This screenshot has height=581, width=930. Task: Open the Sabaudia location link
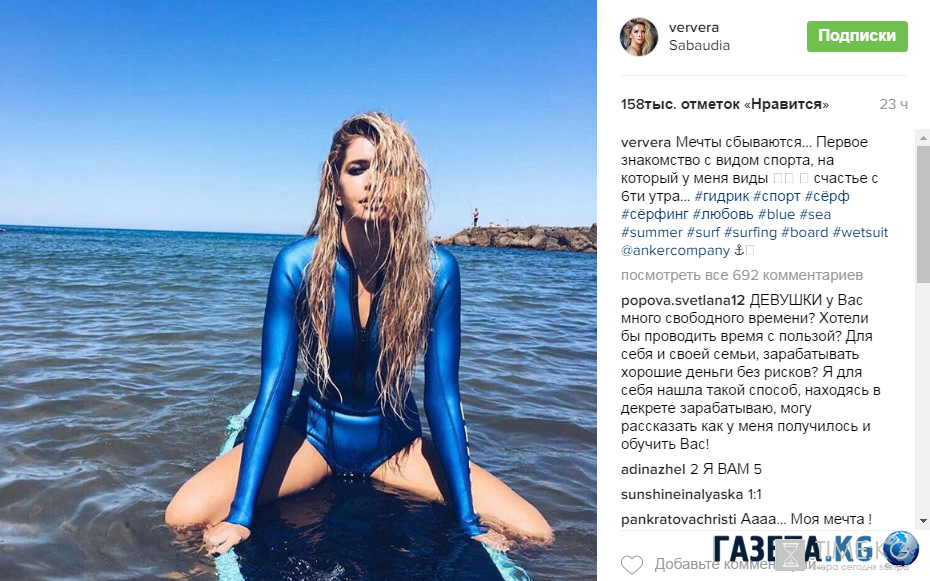pos(699,46)
